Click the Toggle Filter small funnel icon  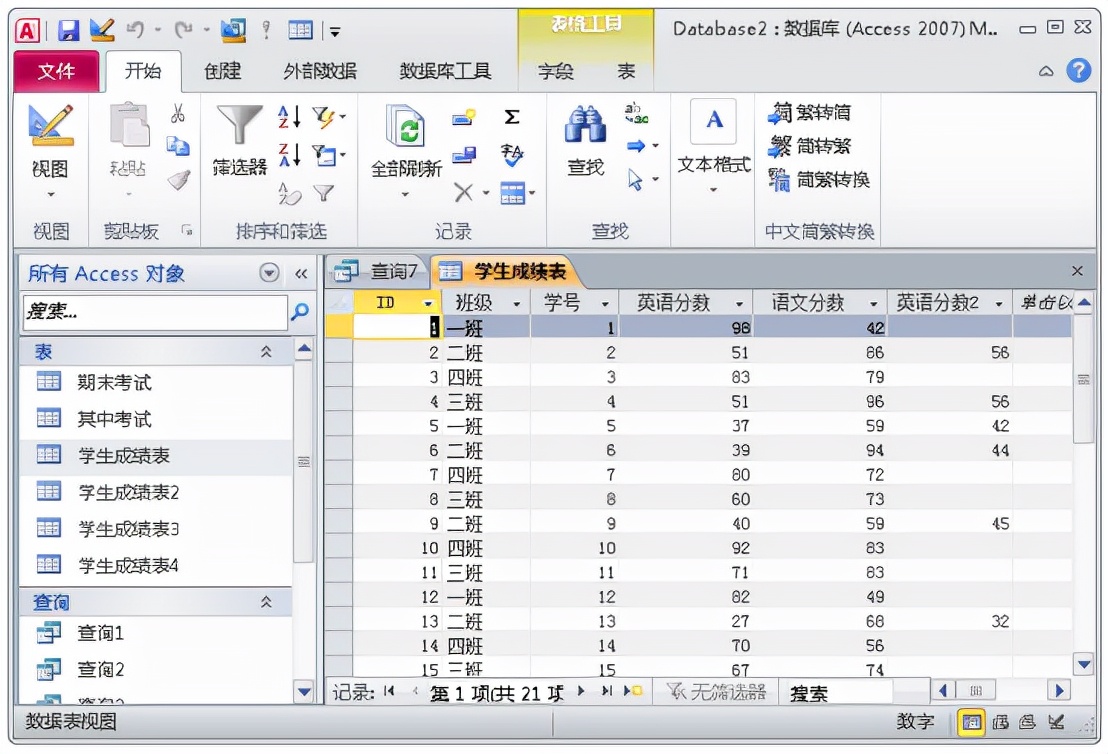[x=324, y=192]
